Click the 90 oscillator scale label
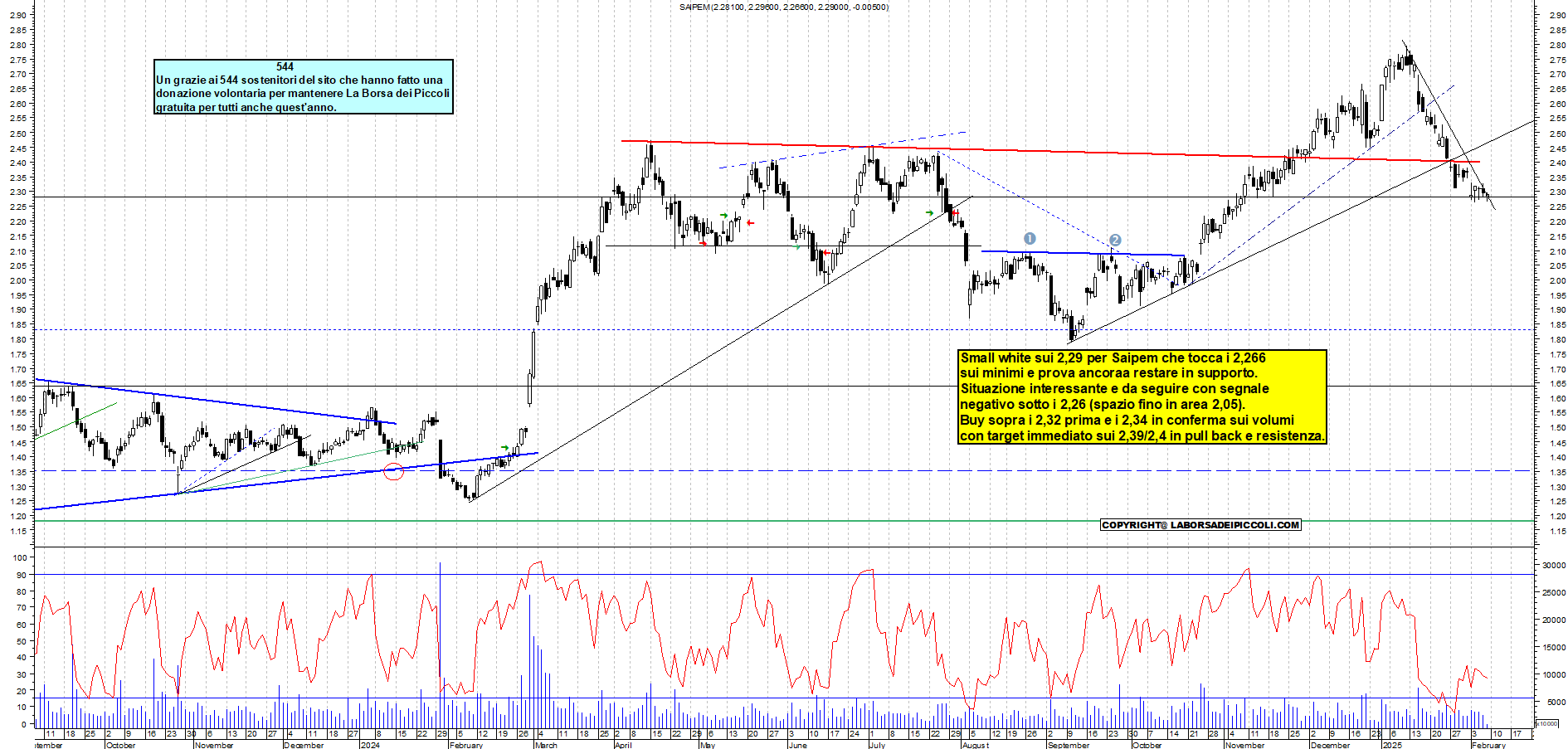This screenshot has width=1568, height=749. 21,574
